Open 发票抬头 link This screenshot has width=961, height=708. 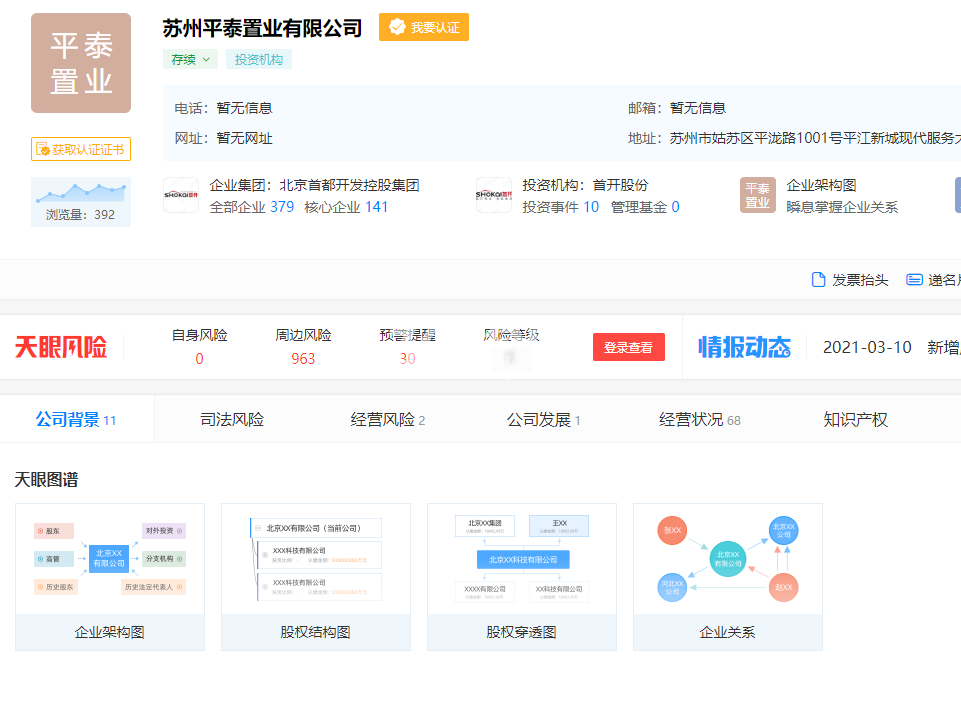point(860,280)
